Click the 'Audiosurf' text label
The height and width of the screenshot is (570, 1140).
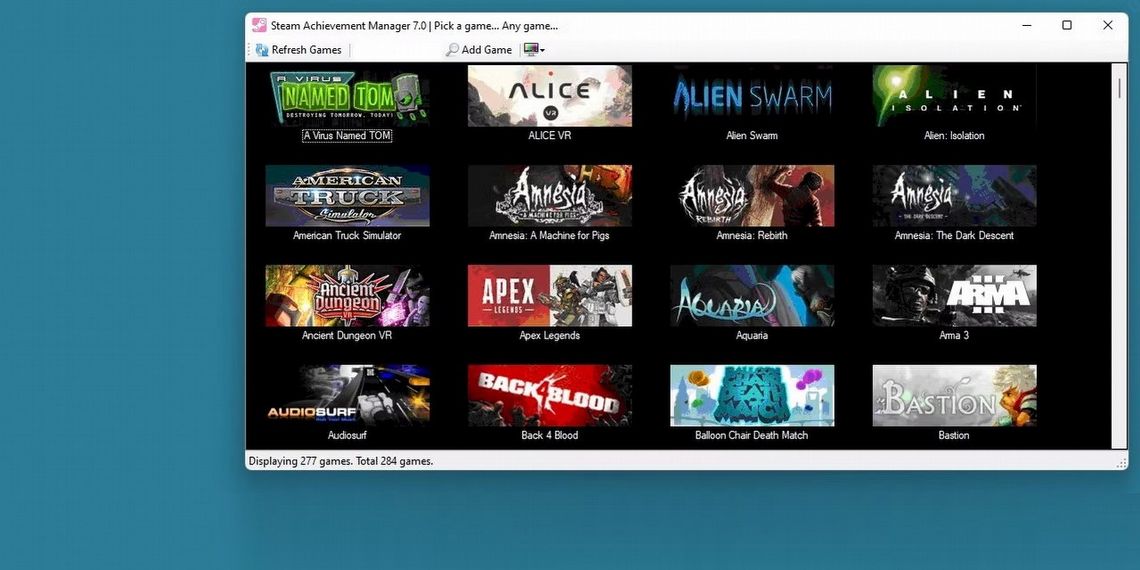[x=348, y=435]
